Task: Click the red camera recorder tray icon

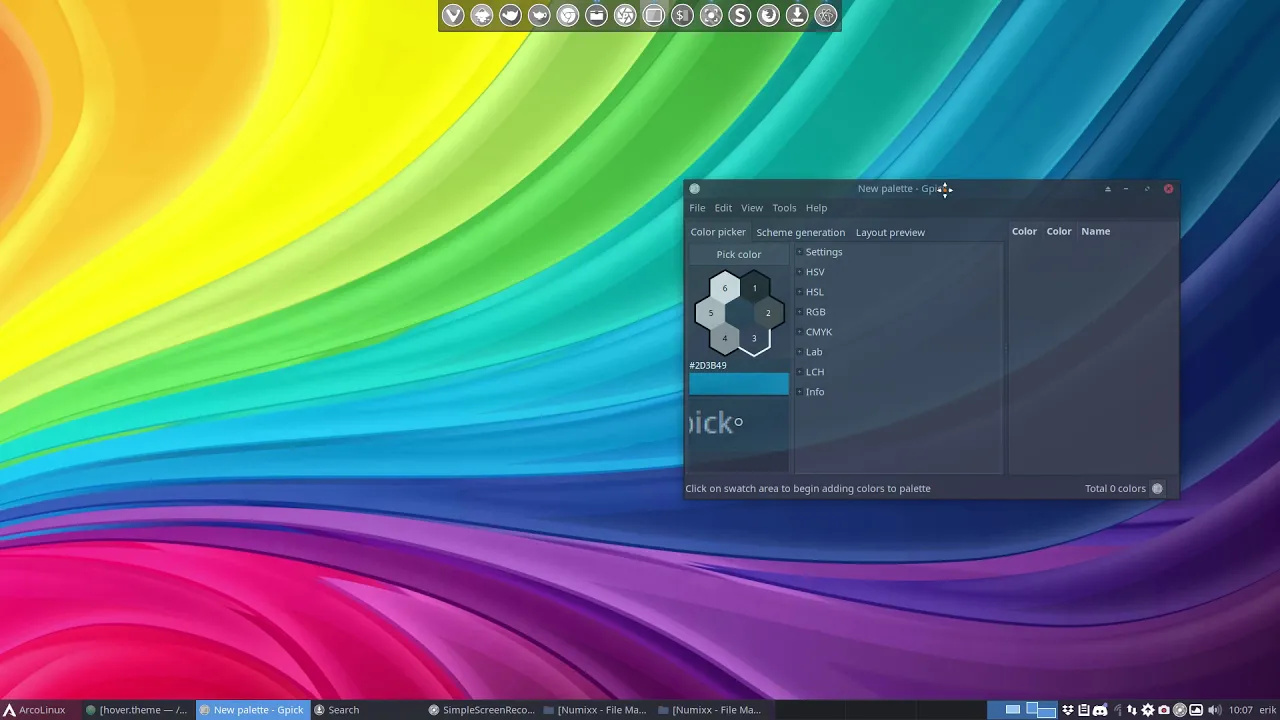Action: pyautogui.click(x=1164, y=710)
